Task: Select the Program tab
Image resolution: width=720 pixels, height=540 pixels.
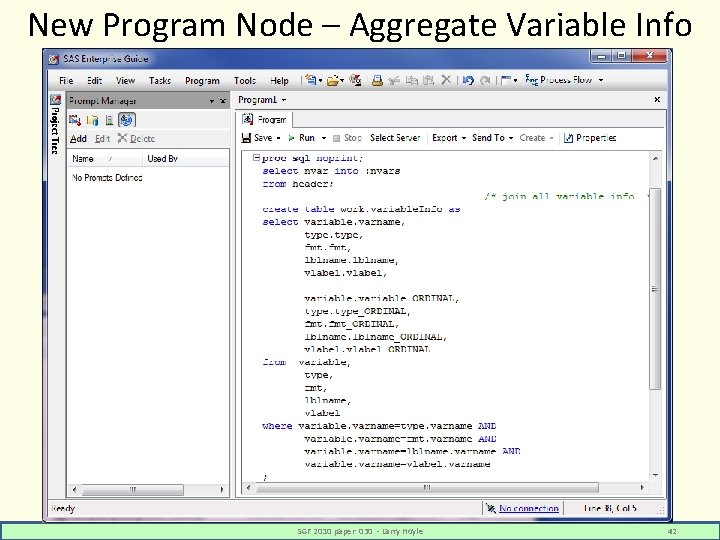Action: pos(265,119)
